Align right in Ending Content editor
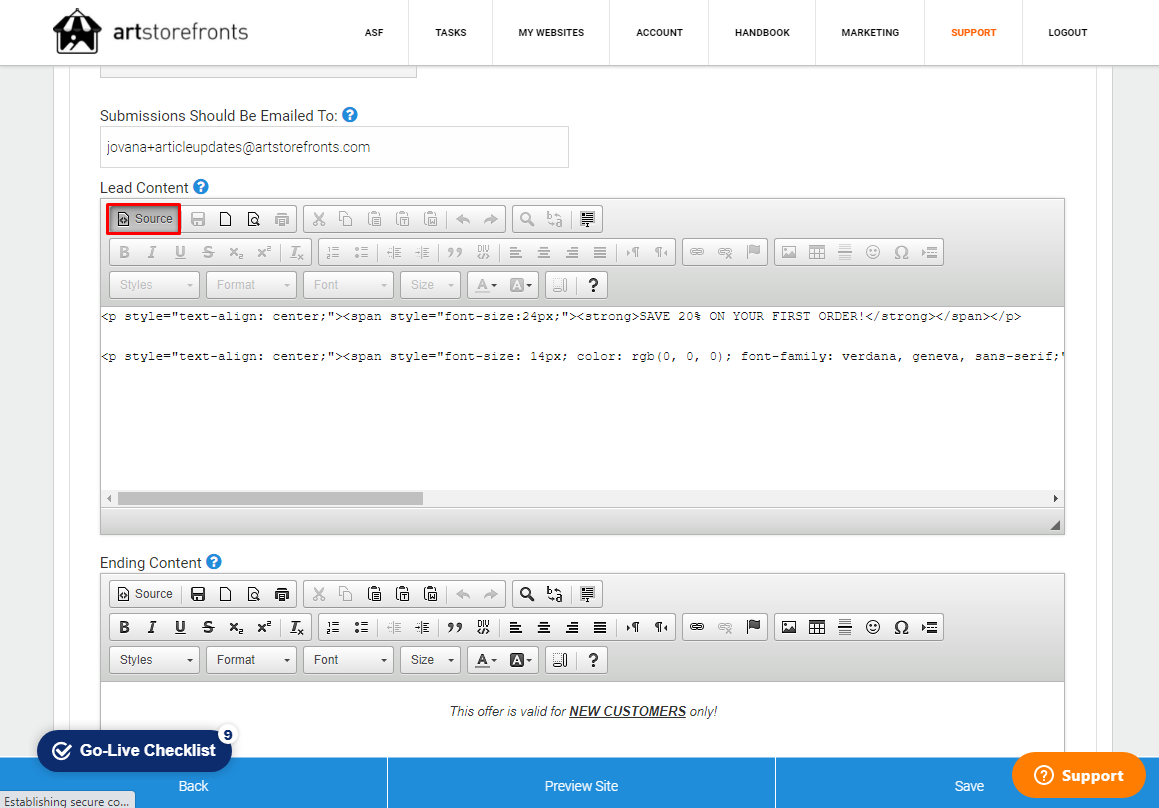Screen dimensions: 1159x808 click(572, 627)
